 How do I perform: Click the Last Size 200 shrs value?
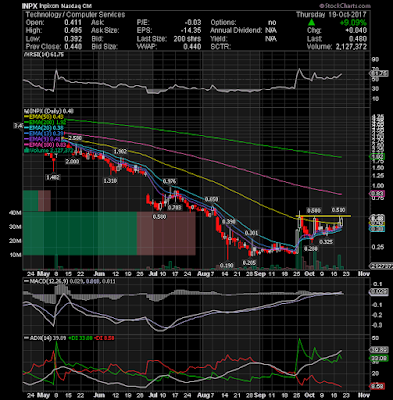(x=187, y=39)
